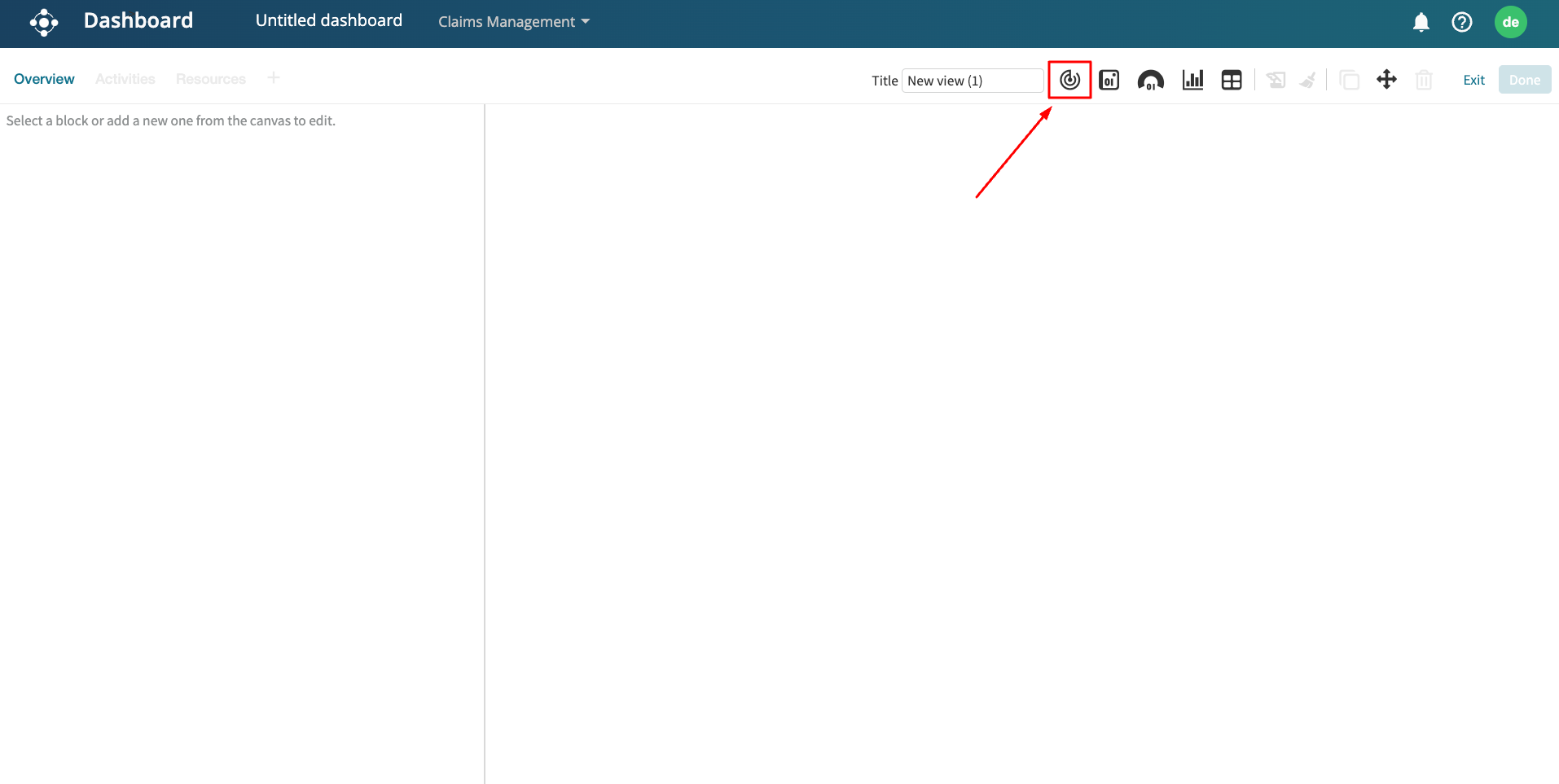Open the Resources tab

point(210,79)
